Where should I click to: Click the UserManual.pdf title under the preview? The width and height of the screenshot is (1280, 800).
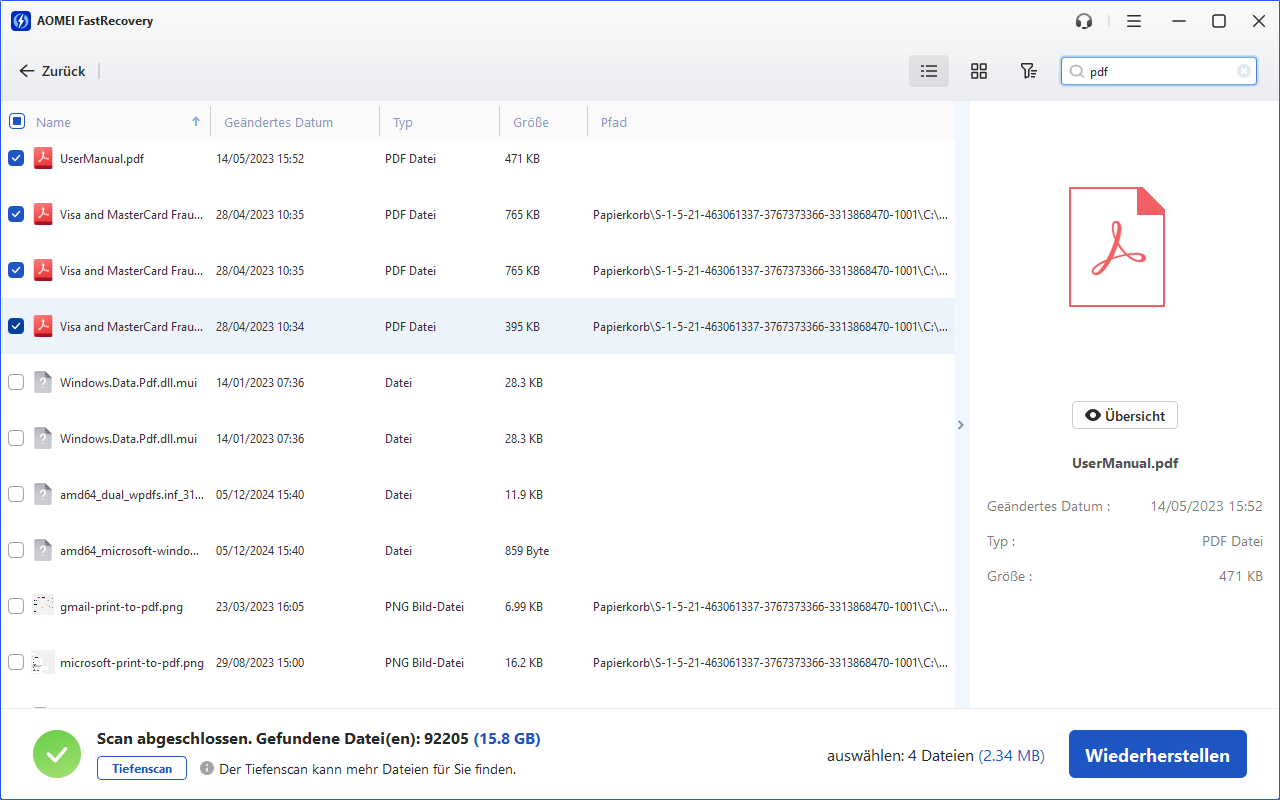1125,463
